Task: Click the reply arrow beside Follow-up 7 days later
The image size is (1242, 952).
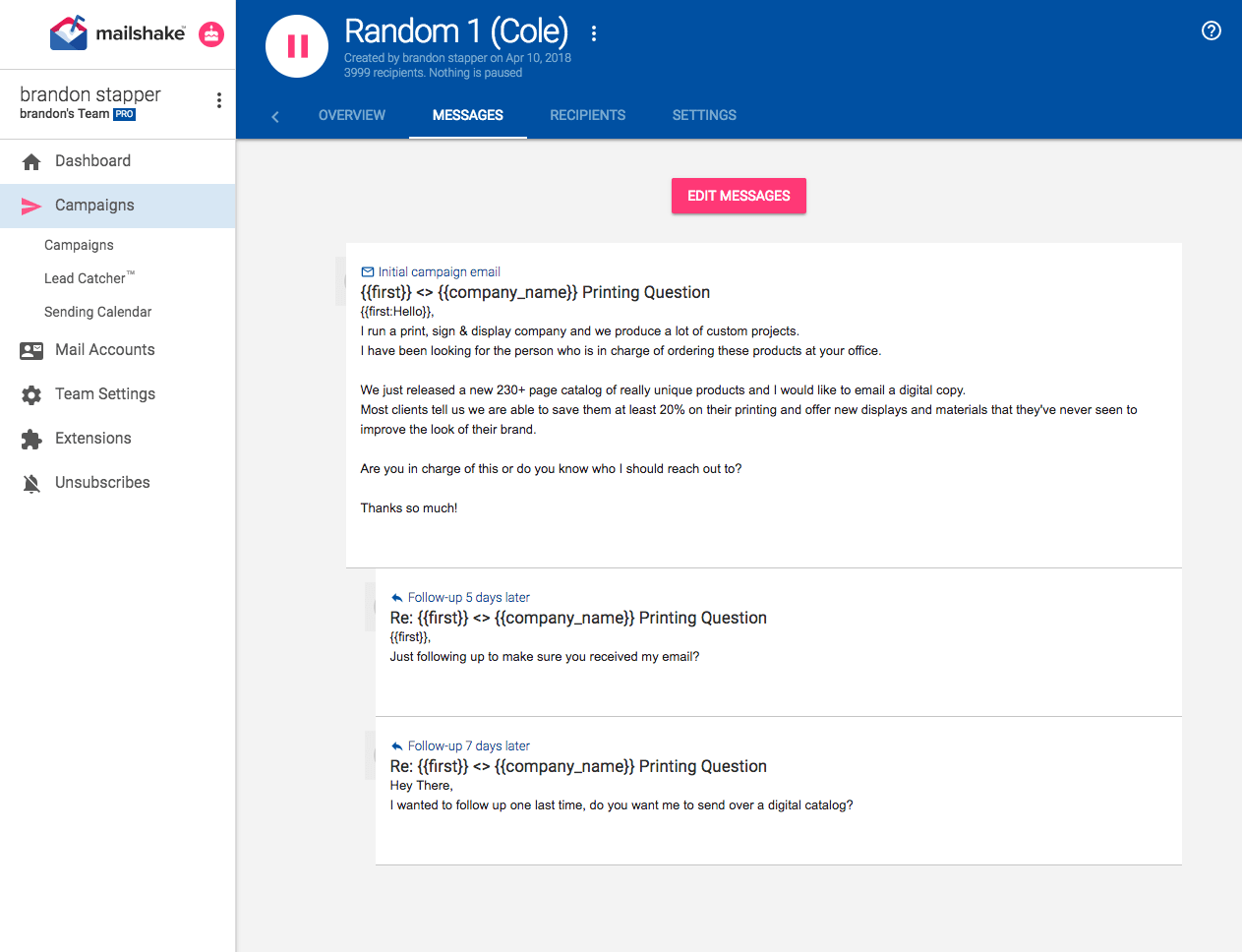Action: click(x=397, y=745)
